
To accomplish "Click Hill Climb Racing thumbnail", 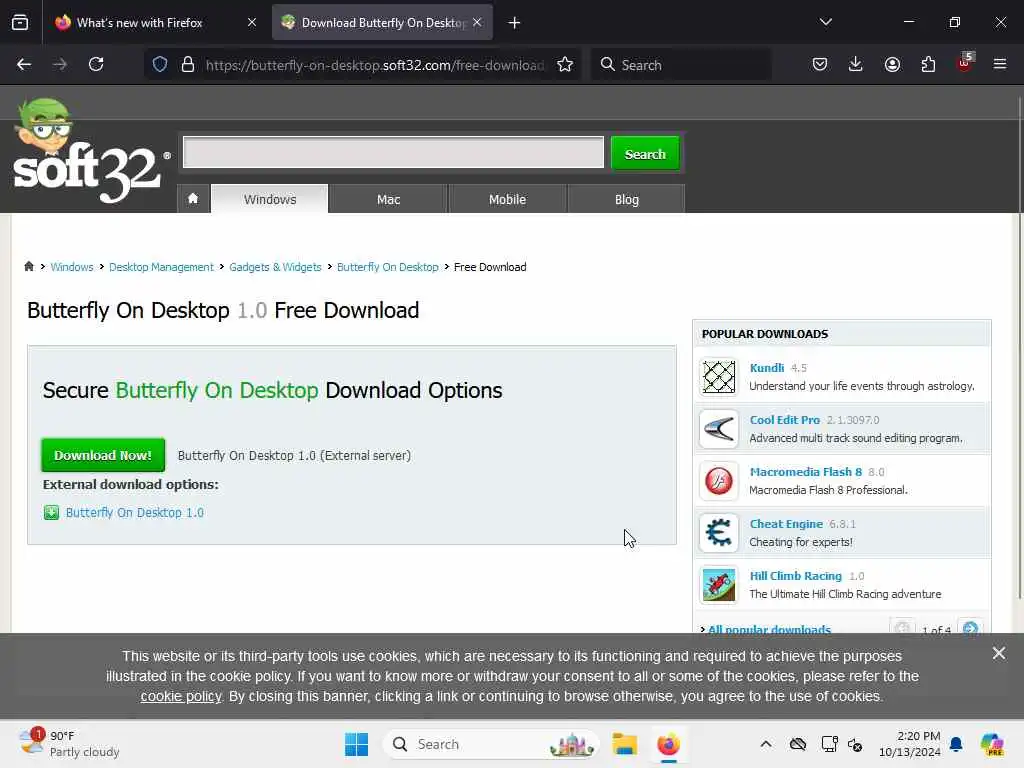I will (718, 585).
